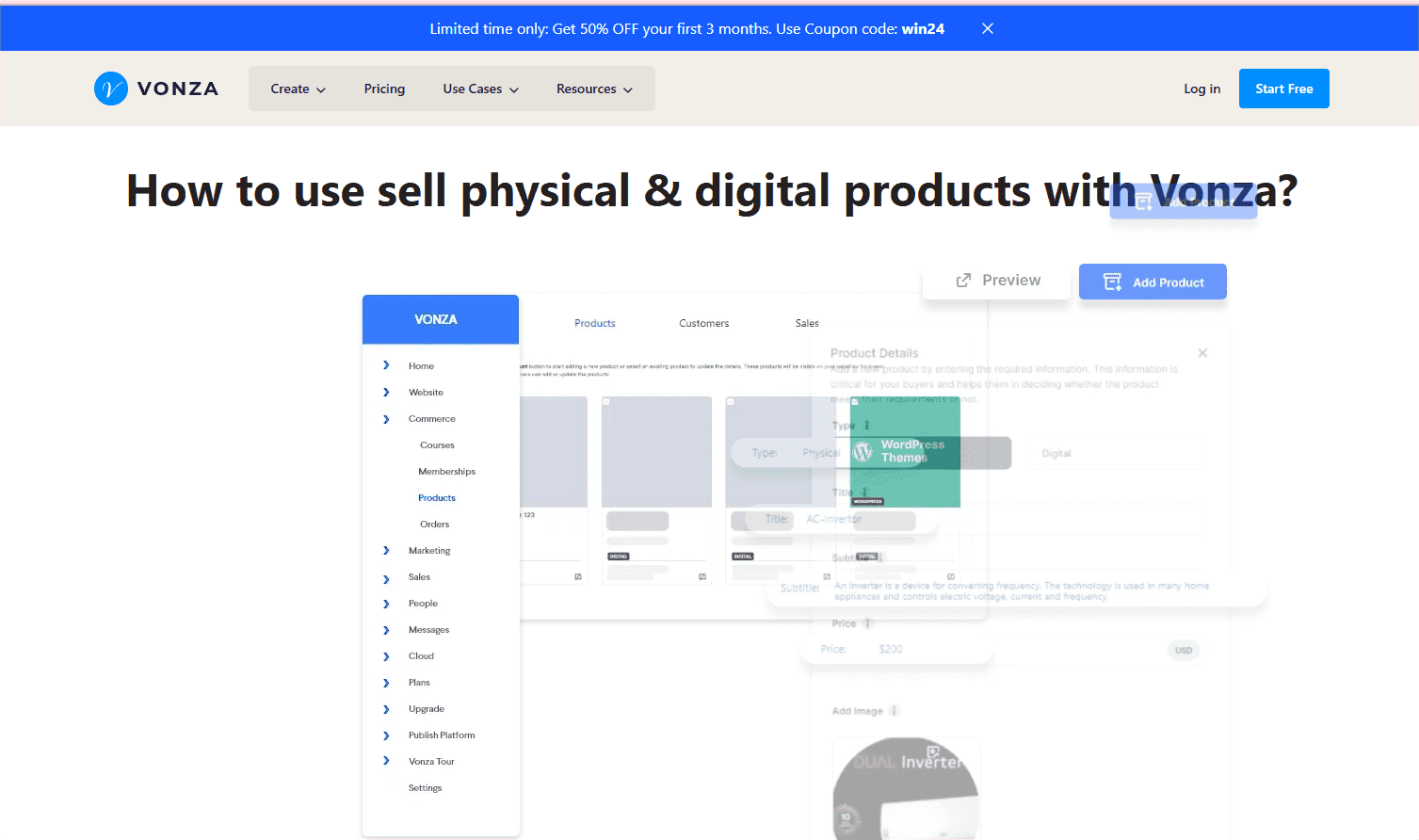
Task: Switch to the Customers tab
Action: 704,323
